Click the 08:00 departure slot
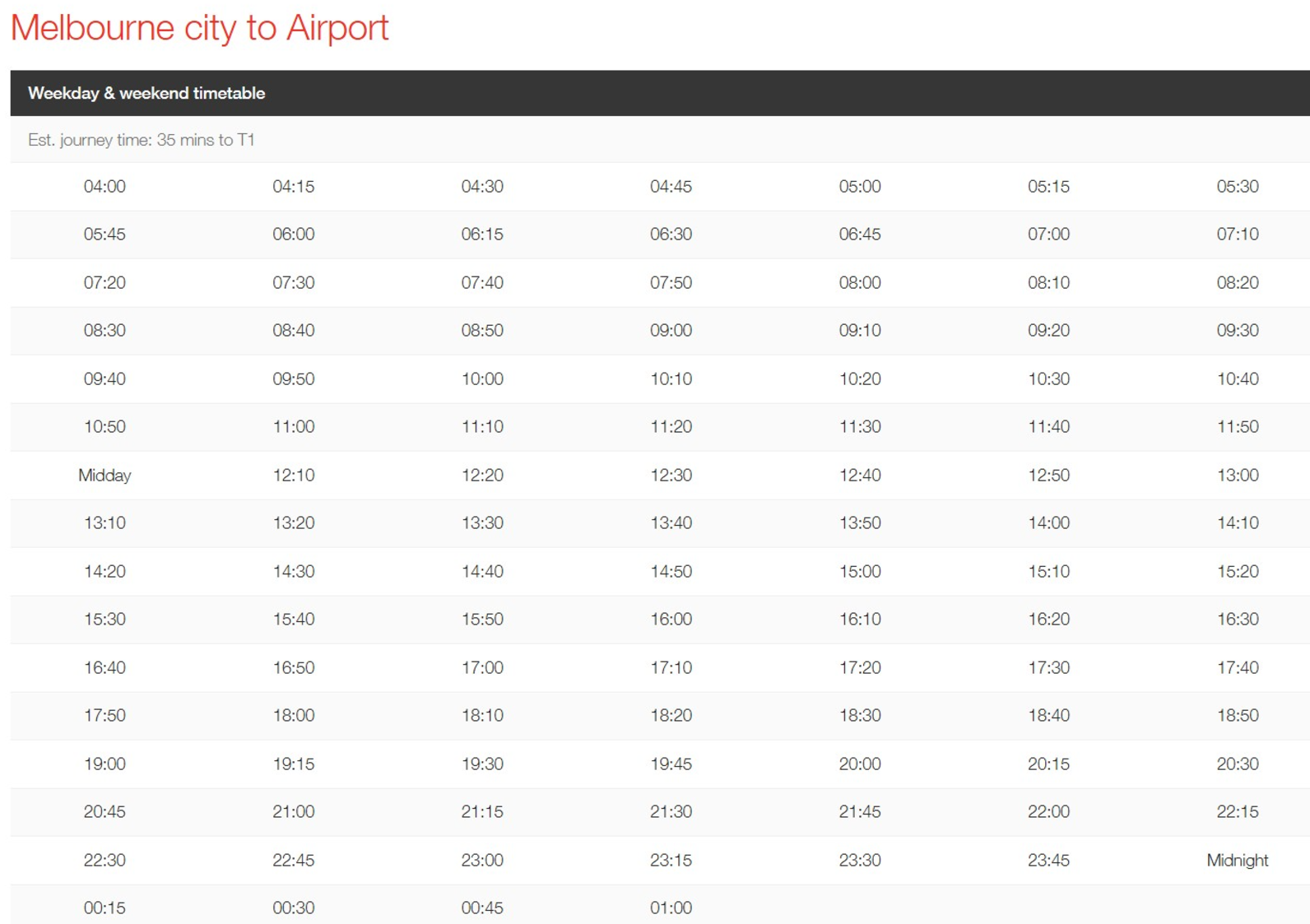 [860, 283]
